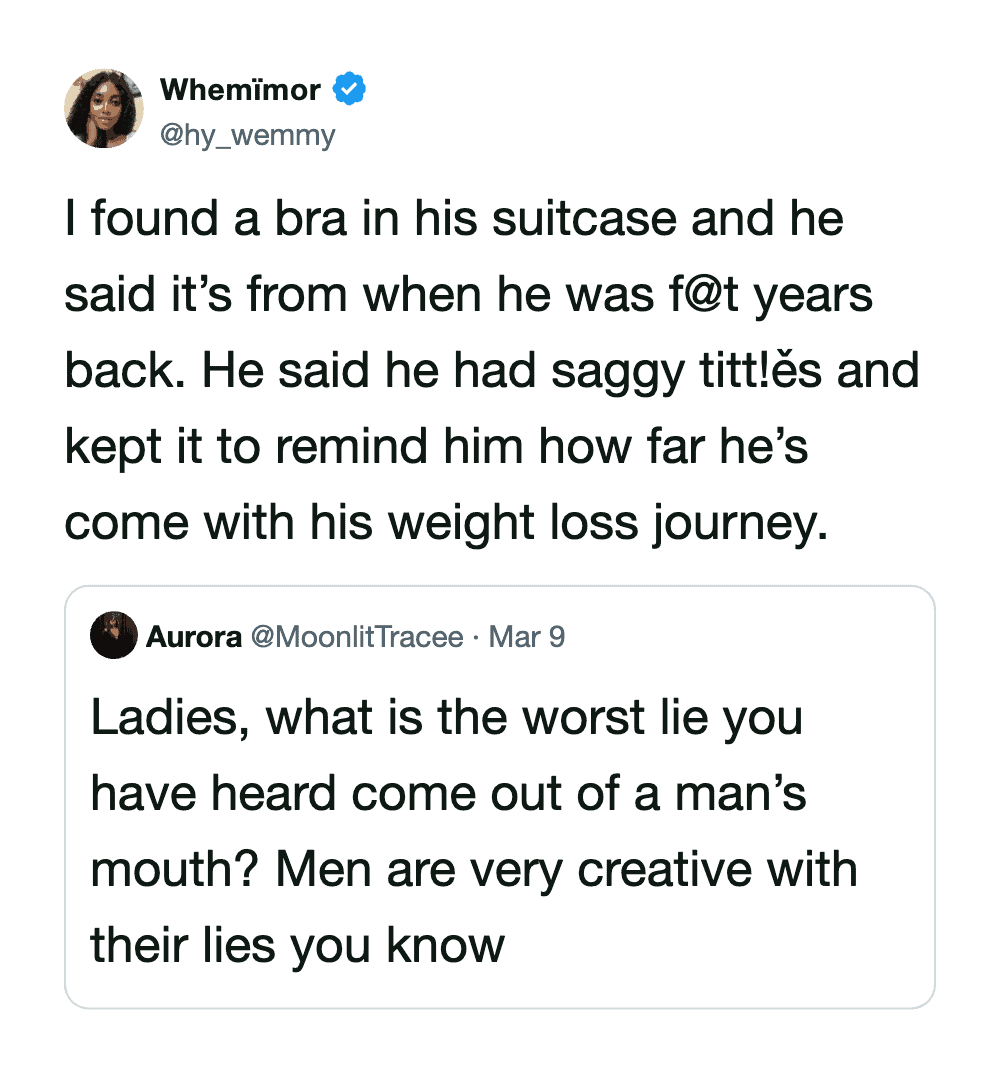This screenshot has width=1000, height=1074.
Task: Click the line starting 'I found a bra'
Action: (x=454, y=219)
